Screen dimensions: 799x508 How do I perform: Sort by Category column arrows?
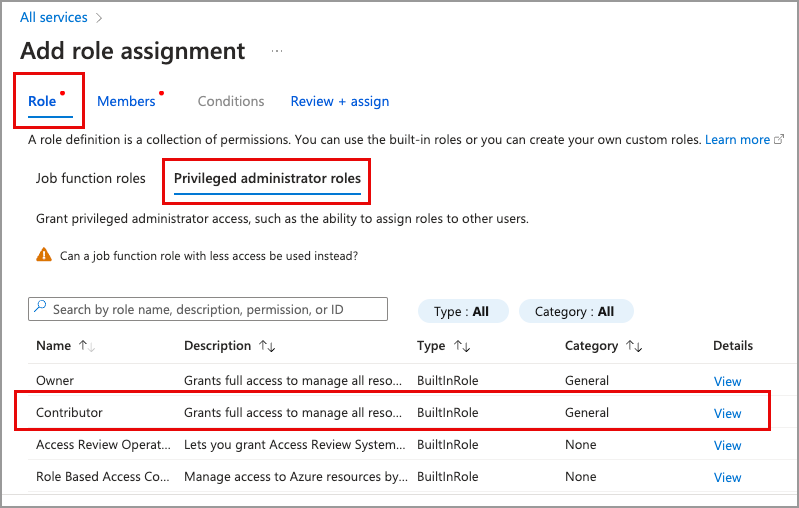[x=634, y=346]
